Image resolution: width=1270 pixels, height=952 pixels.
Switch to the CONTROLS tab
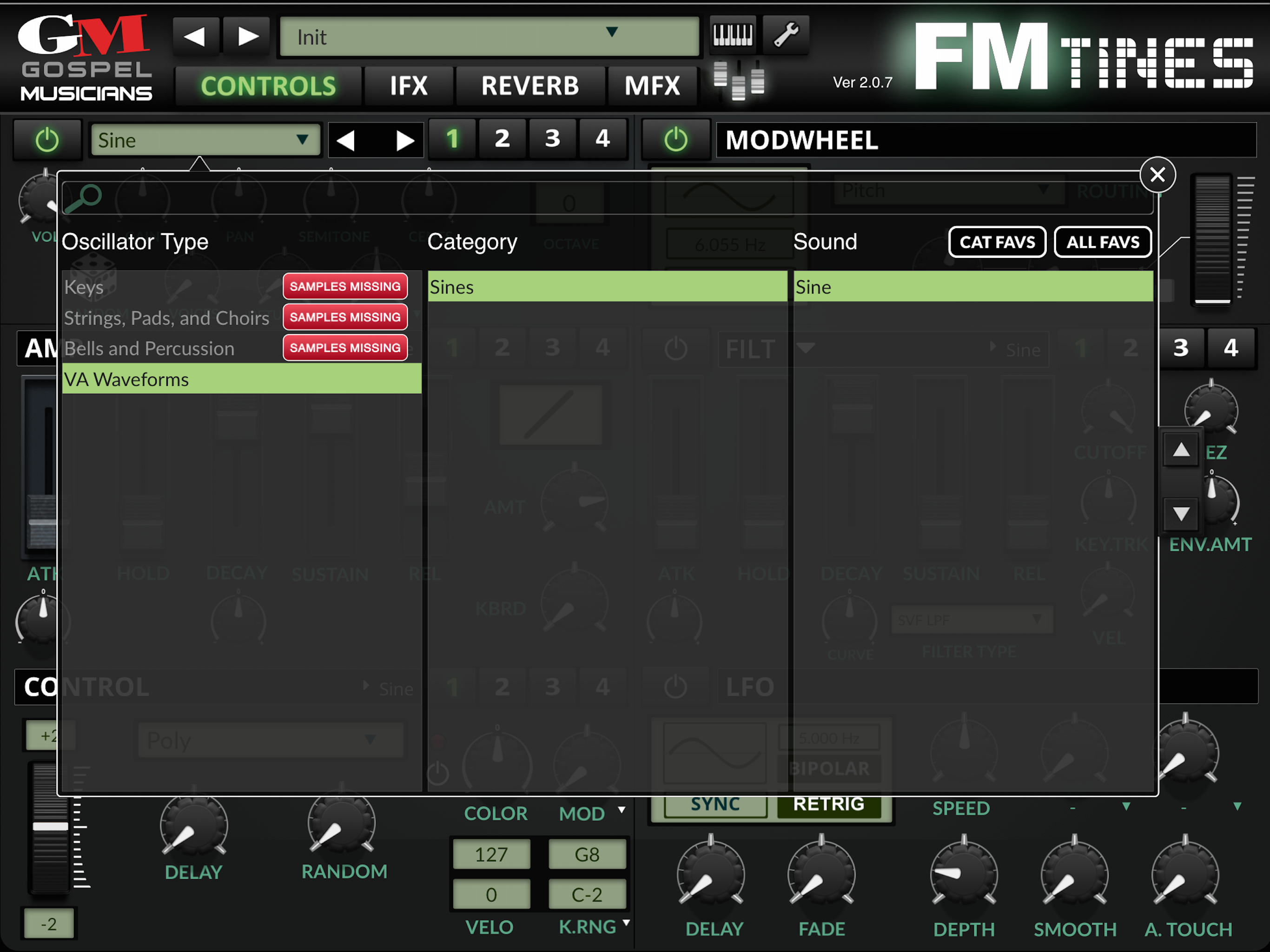[268, 86]
